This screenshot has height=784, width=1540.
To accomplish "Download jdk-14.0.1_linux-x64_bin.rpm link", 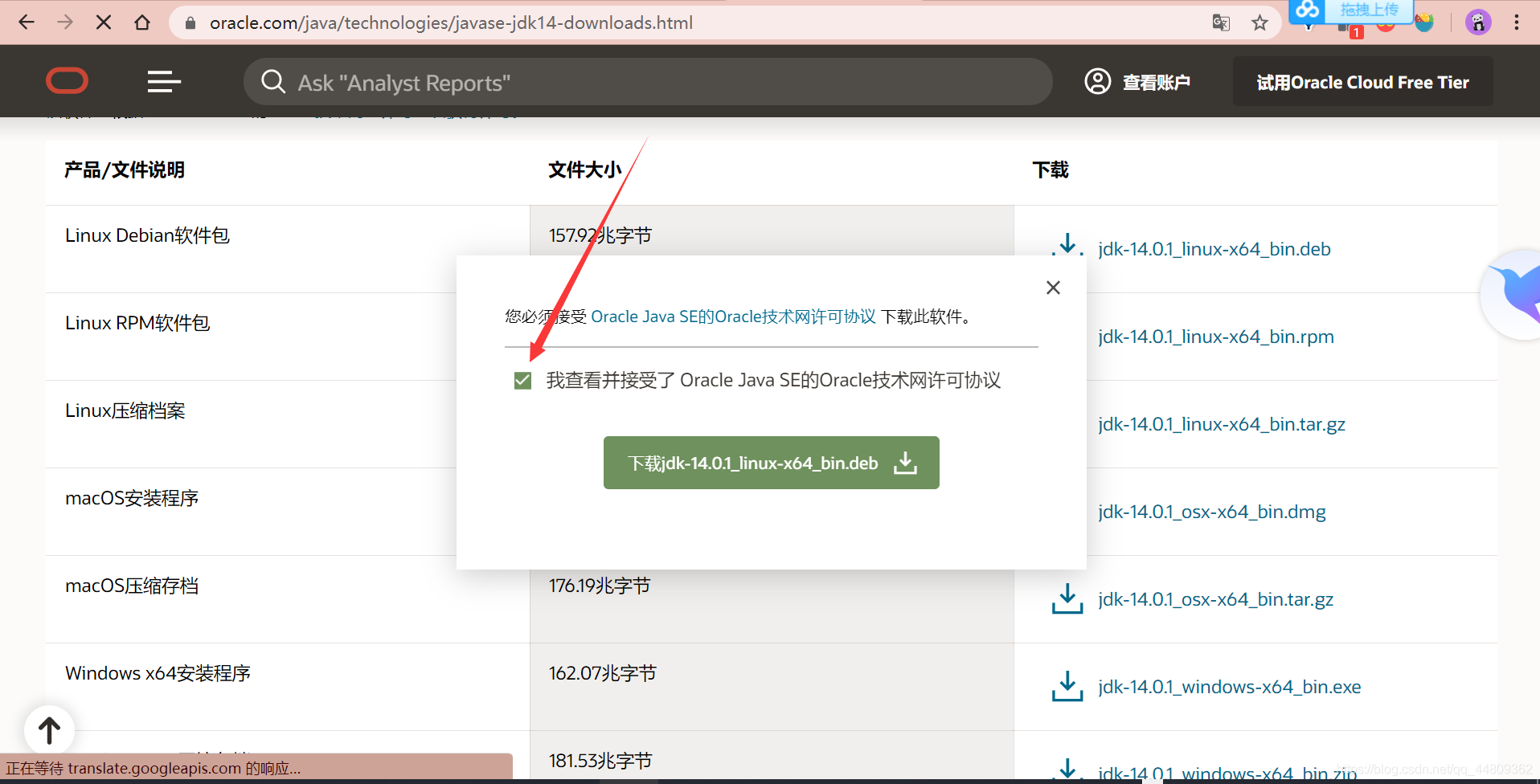I will point(1216,337).
